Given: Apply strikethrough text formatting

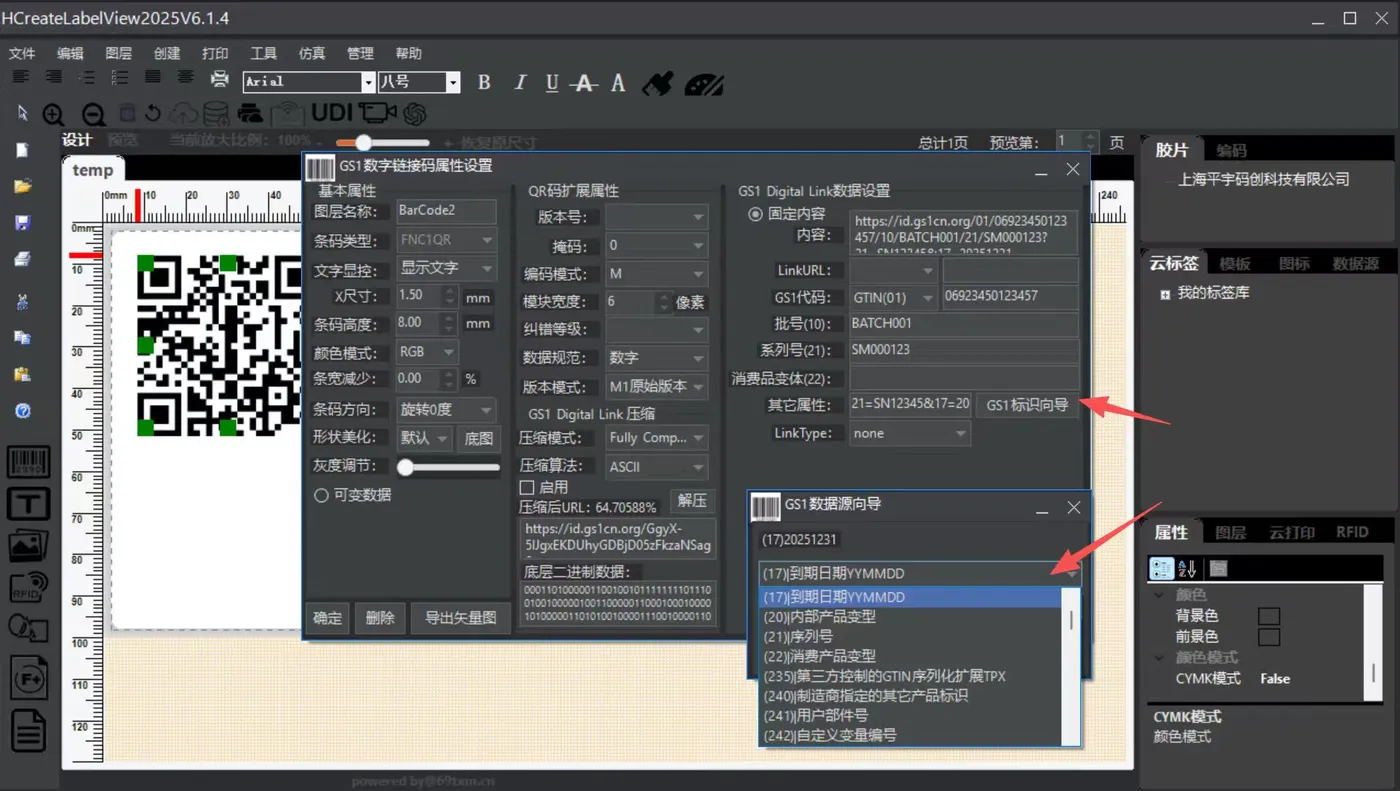Looking at the screenshot, I should (x=585, y=83).
